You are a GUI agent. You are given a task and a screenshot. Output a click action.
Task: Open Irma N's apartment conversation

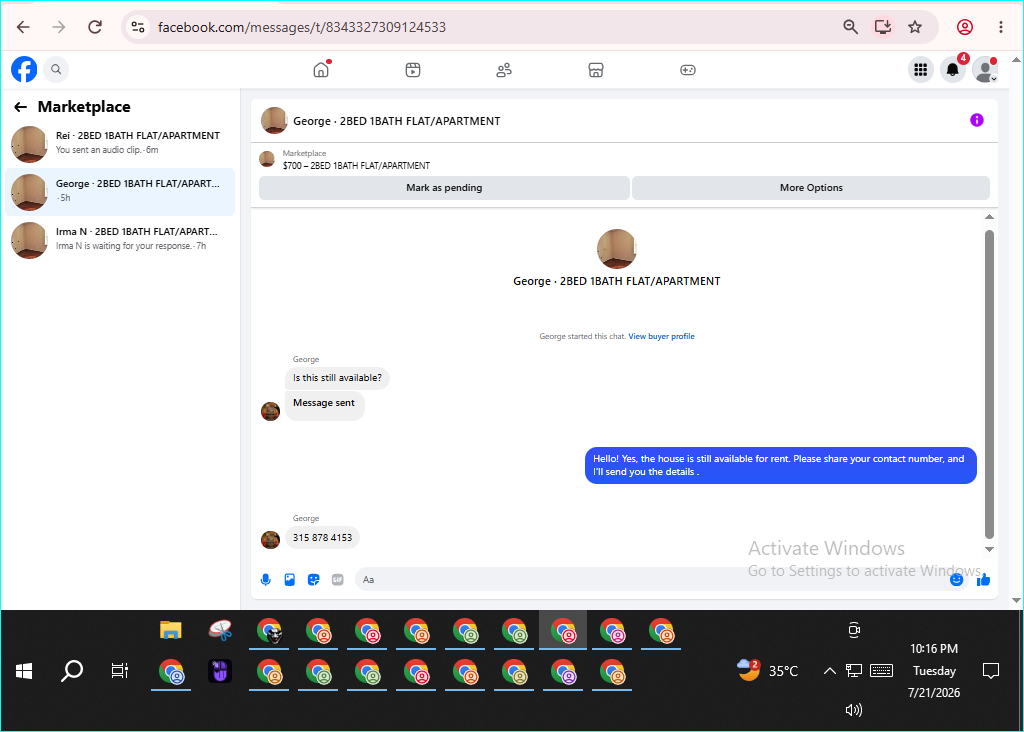pos(120,240)
